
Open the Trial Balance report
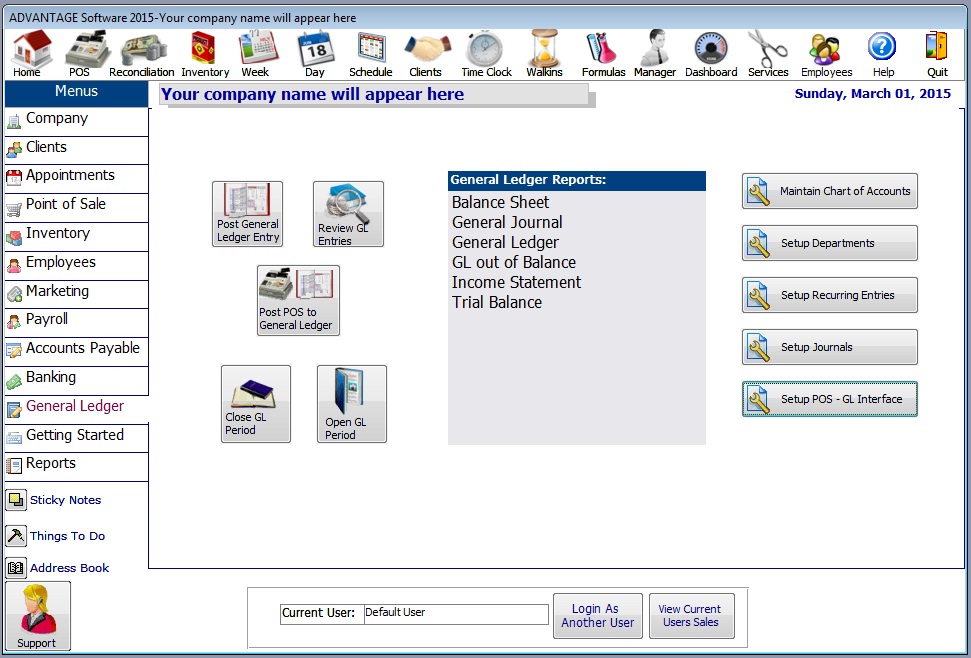click(x=497, y=302)
